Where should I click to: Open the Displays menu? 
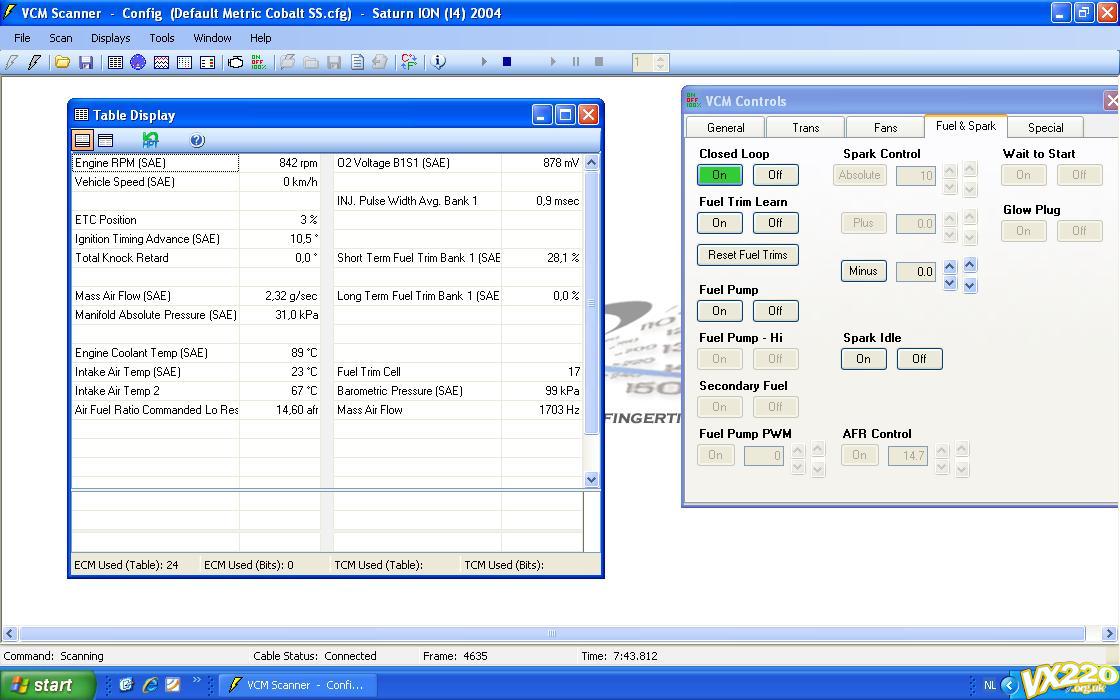(111, 38)
